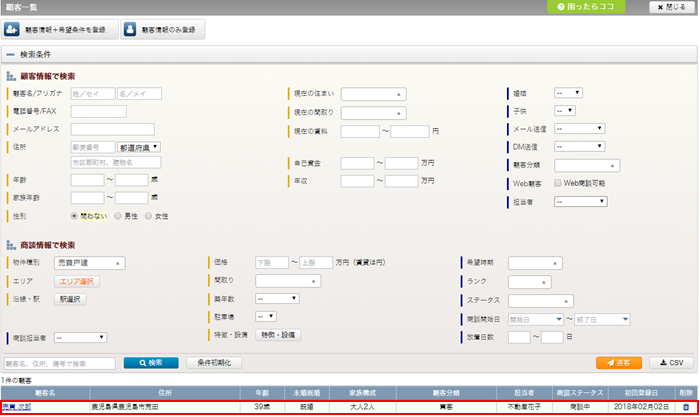Open the 現在の間取り dropdown
Screen dimensions: 700x417
pos(374,113)
